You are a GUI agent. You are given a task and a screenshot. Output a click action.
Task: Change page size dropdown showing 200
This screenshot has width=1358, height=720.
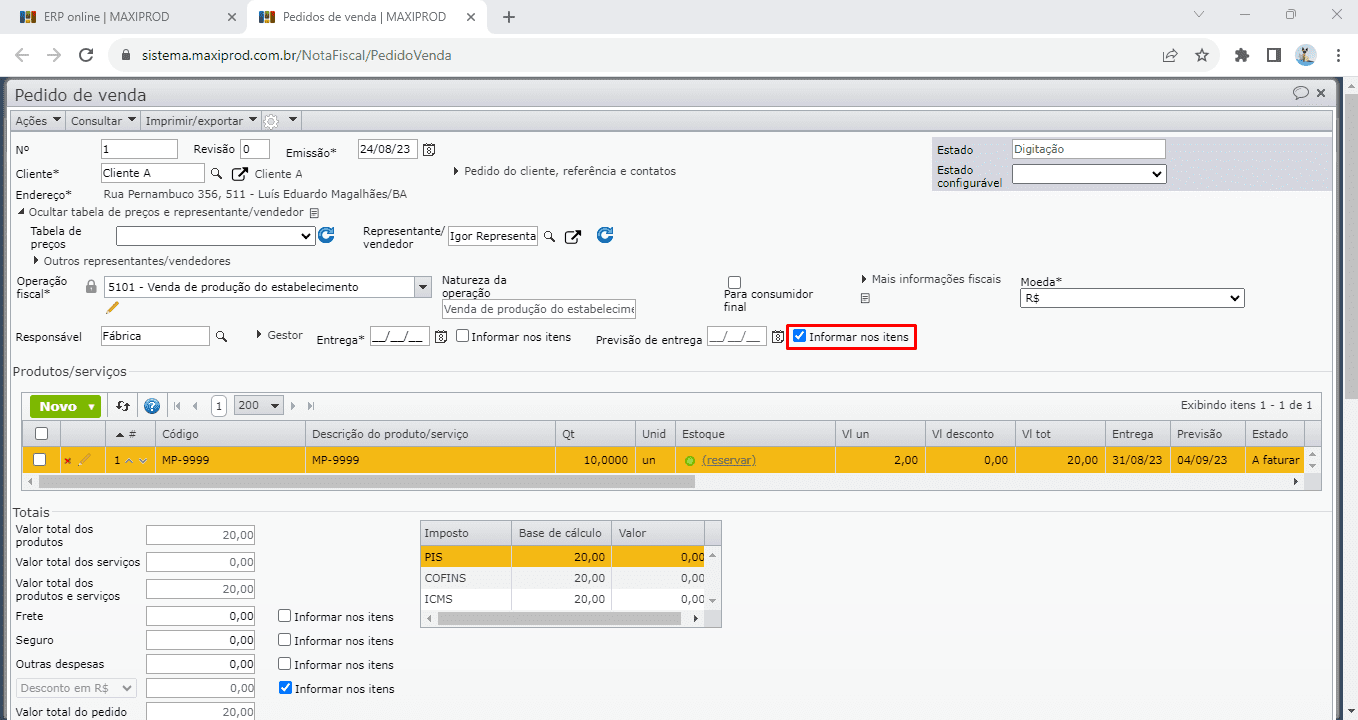point(259,406)
